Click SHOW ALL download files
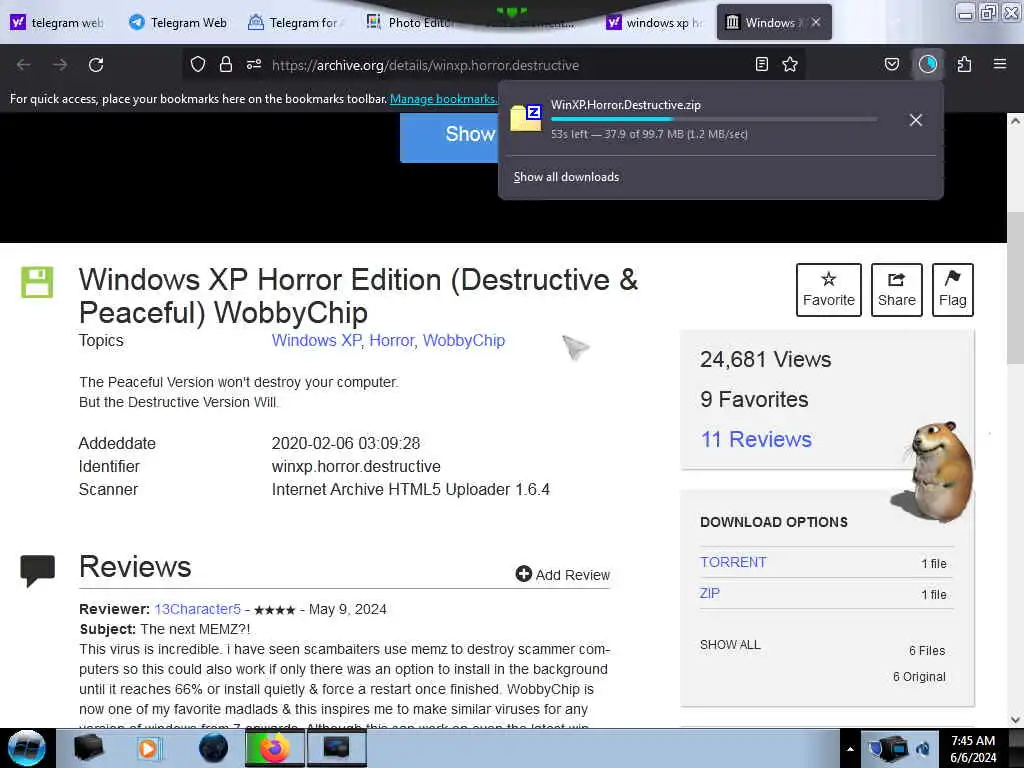This screenshot has height=768, width=1024. click(x=730, y=645)
